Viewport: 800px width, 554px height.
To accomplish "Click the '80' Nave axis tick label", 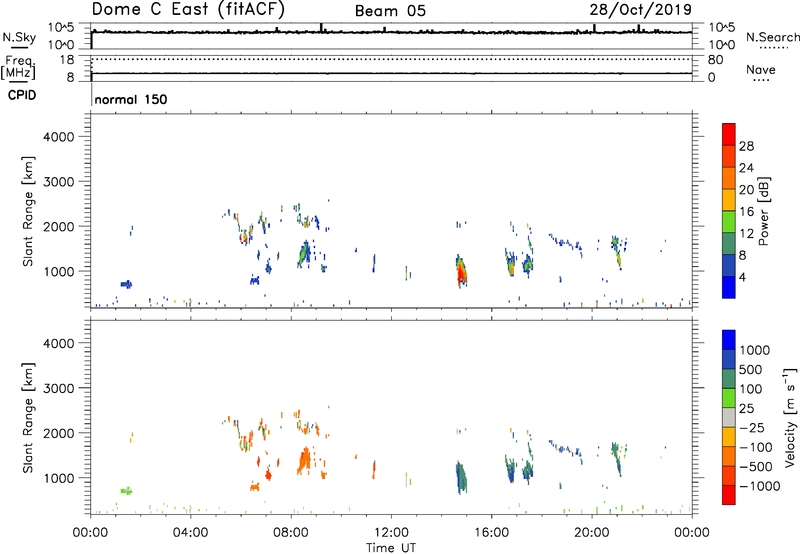I will tap(715, 60).
